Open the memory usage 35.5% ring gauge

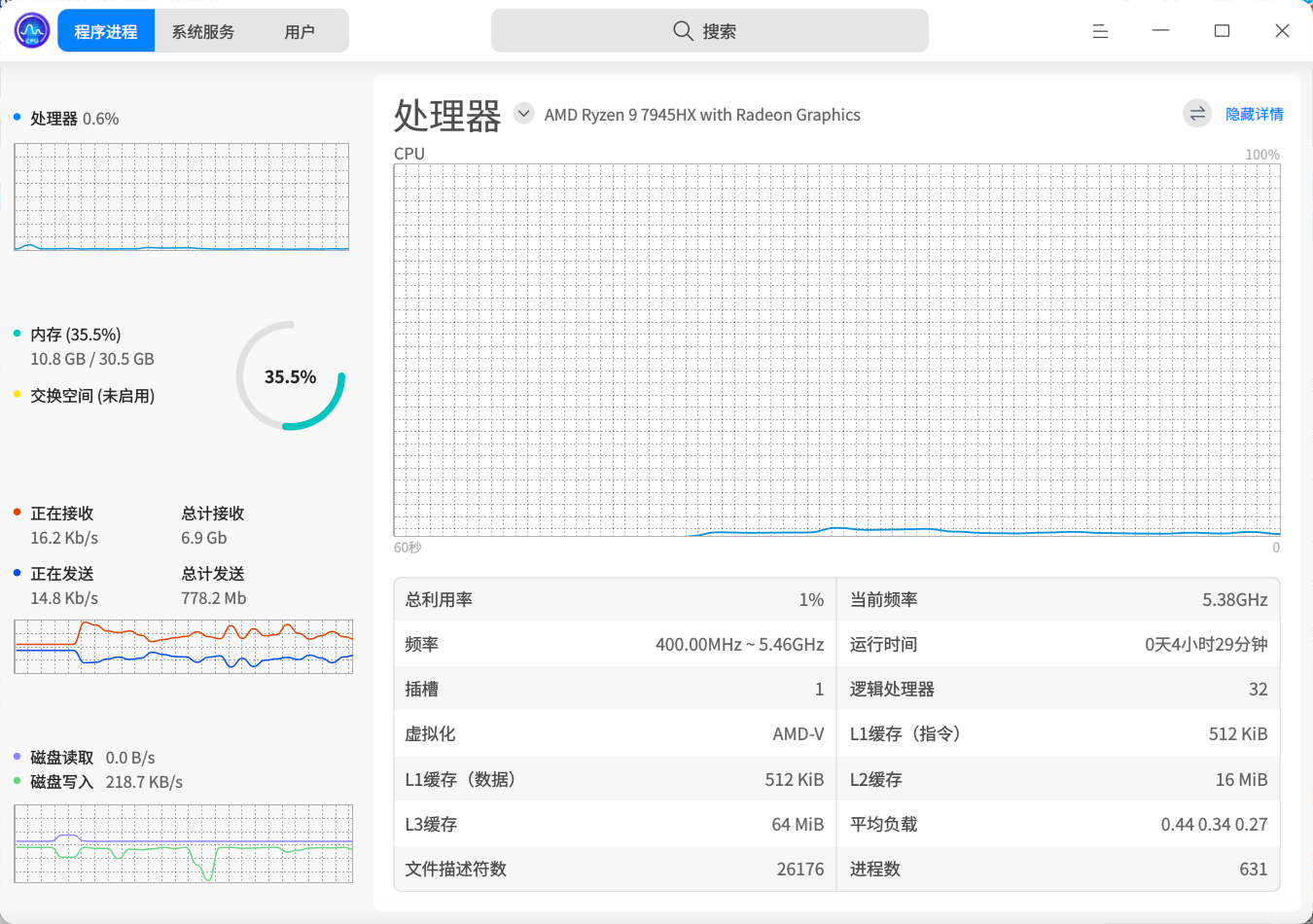tap(290, 375)
